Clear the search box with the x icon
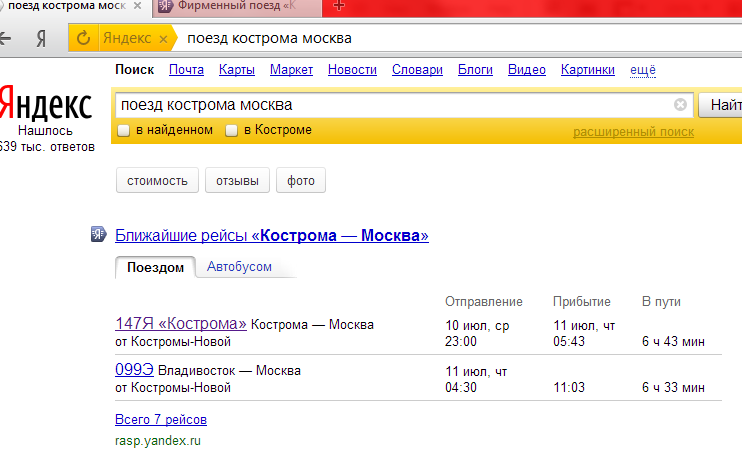Image resolution: width=742 pixels, height=454 pixels. pos(680,104)
